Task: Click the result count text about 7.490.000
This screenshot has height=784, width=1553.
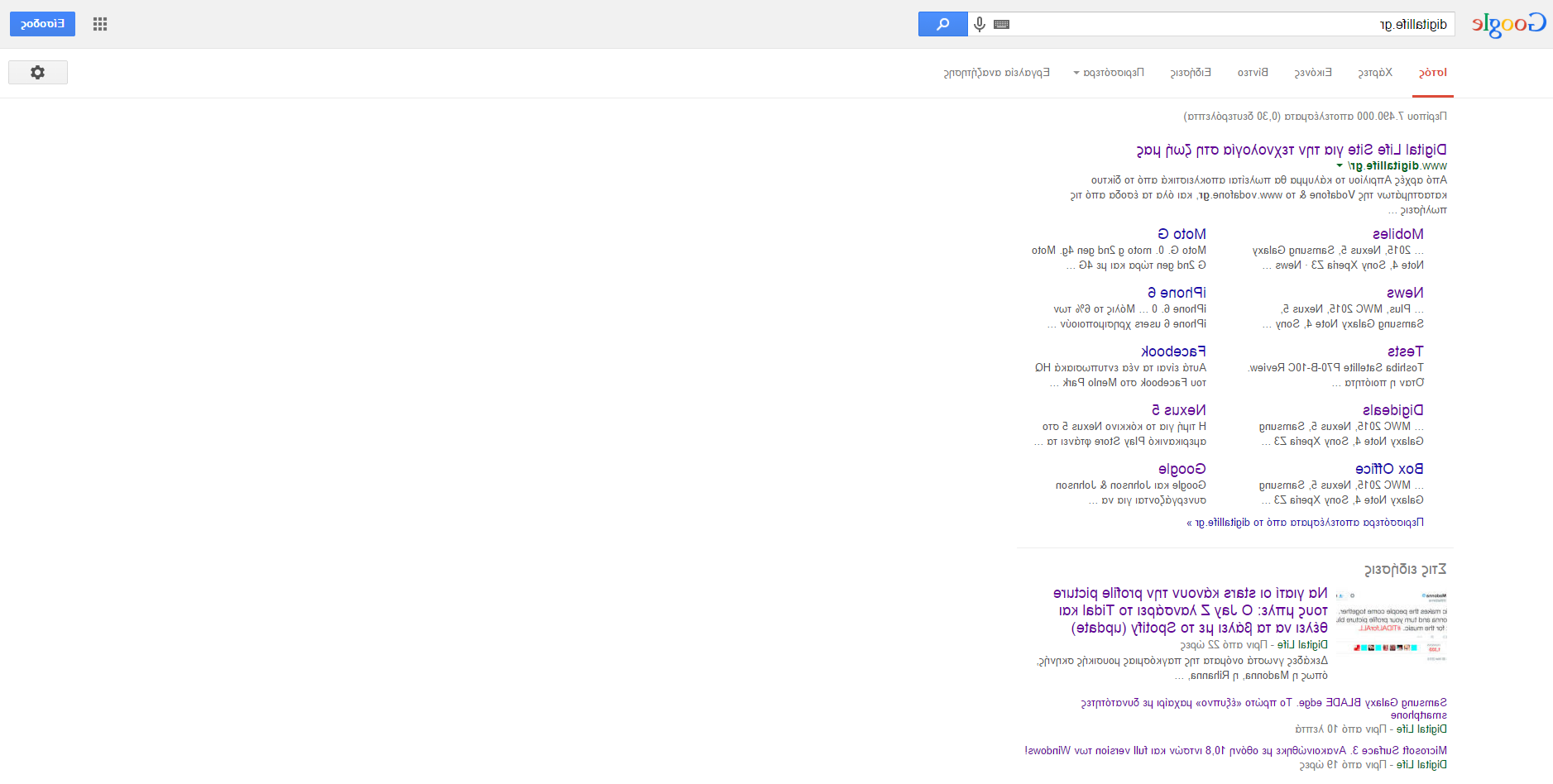Action: (x=1315, y=117)
